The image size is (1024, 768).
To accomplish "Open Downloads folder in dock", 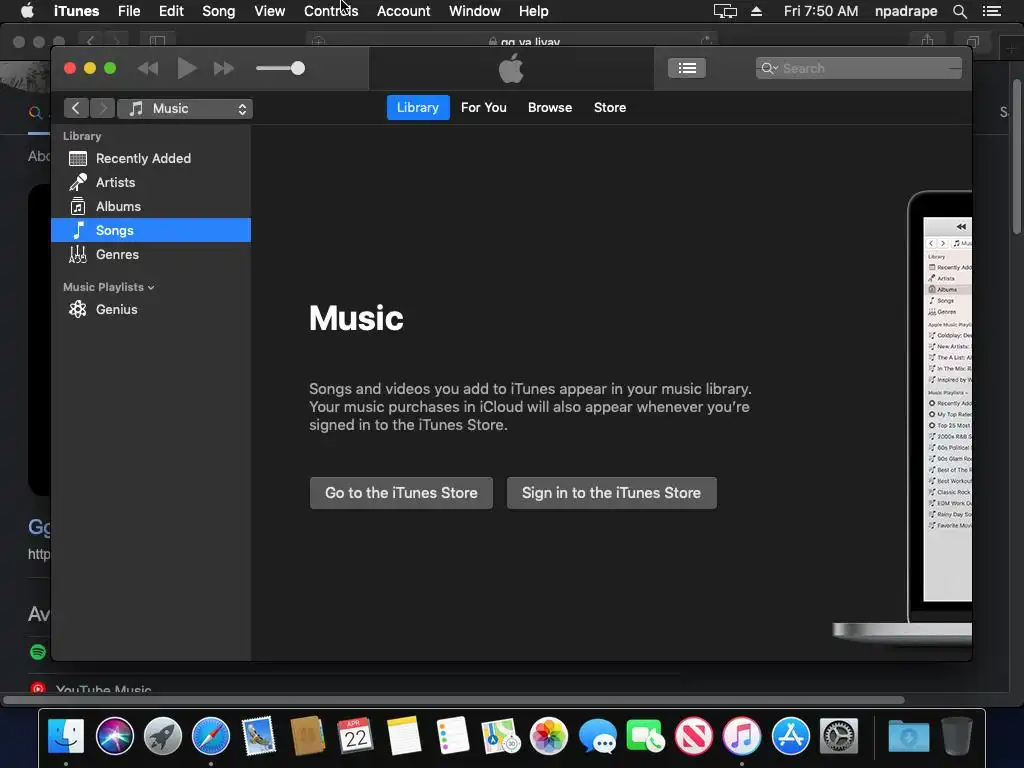I will [x=908, y=736].
